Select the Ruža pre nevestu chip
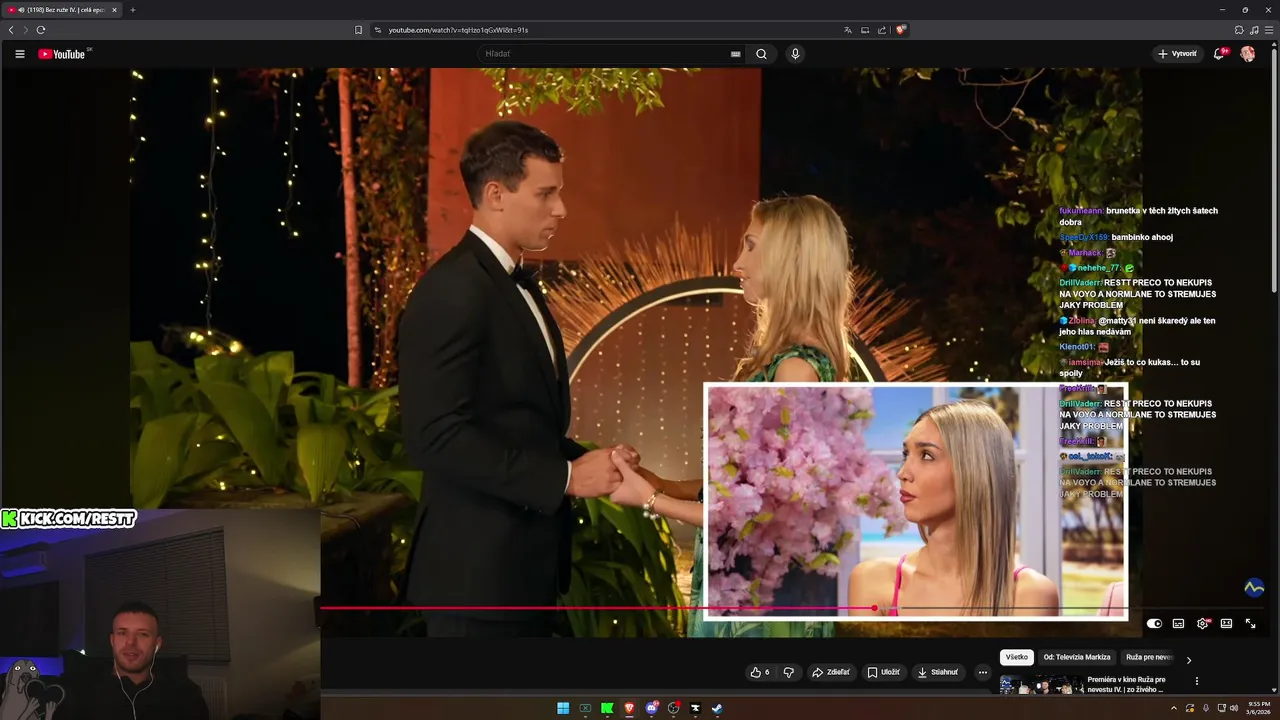Viewport: 1280px width, 720px height. [x=1149, y=657]
